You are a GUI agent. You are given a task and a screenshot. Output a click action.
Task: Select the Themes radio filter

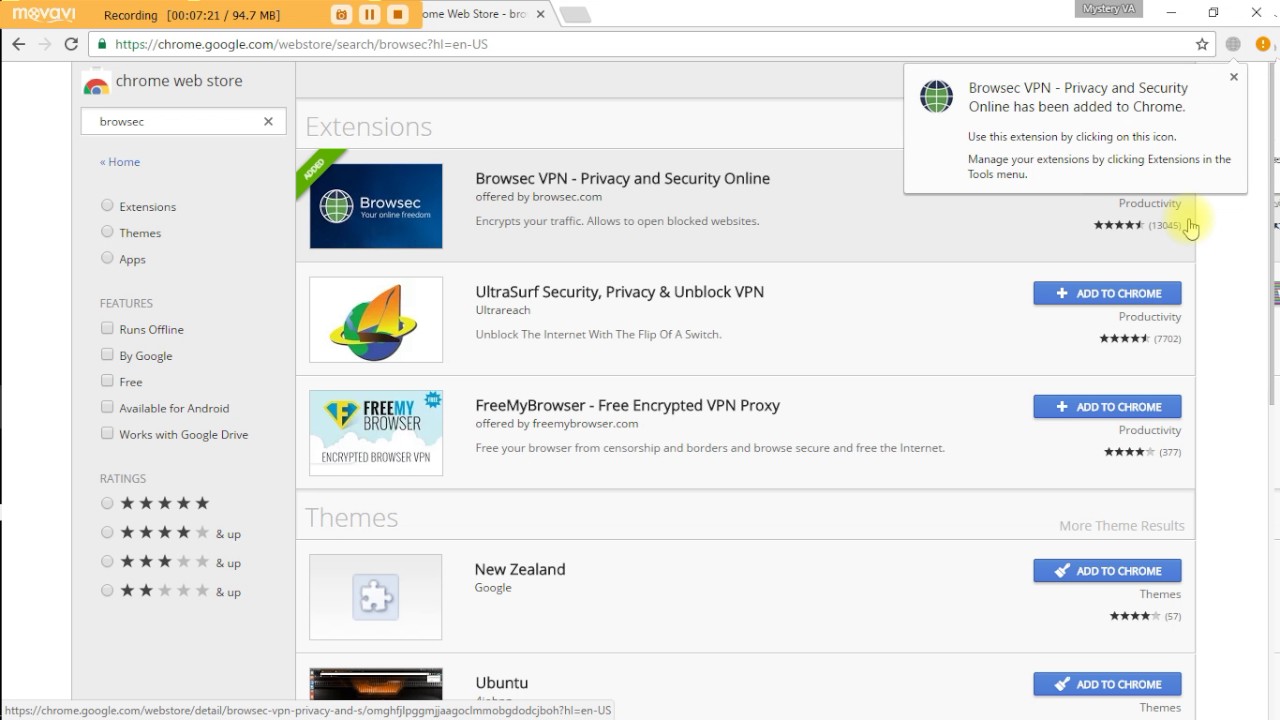pyautogui.click(x=107, y=231)
